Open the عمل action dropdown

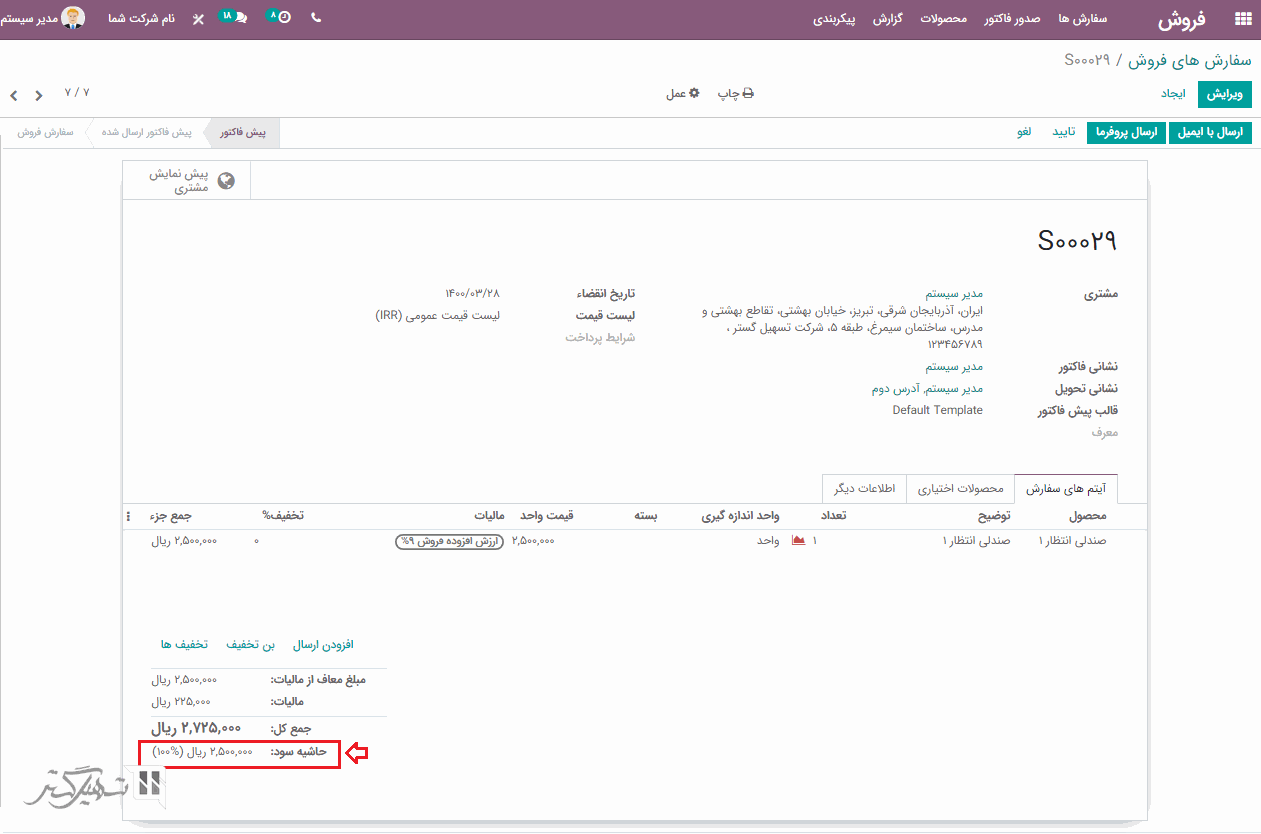pos(683,93)
